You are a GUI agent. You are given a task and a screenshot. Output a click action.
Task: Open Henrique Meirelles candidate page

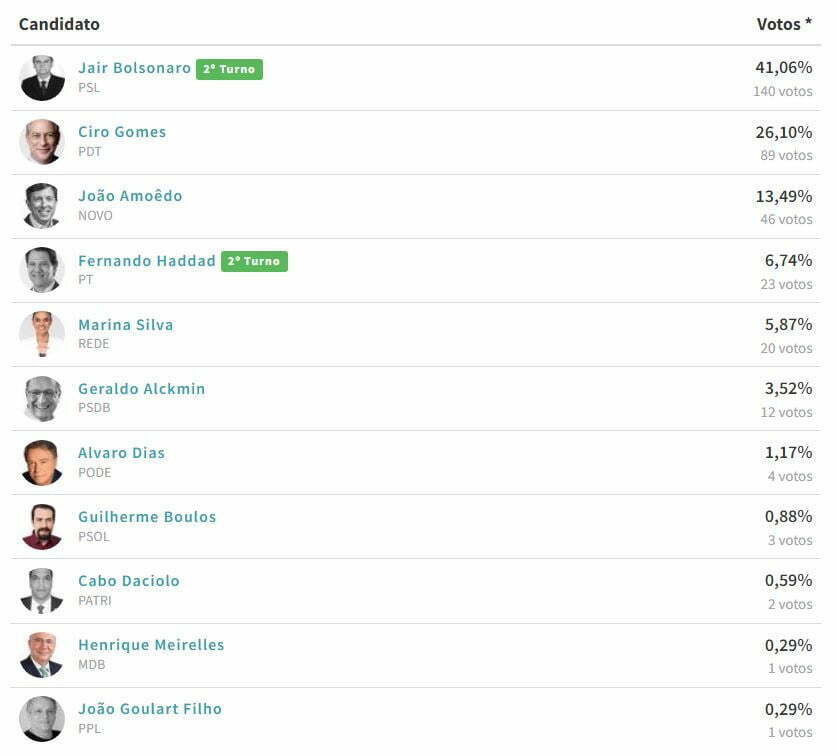click(151, 645)
